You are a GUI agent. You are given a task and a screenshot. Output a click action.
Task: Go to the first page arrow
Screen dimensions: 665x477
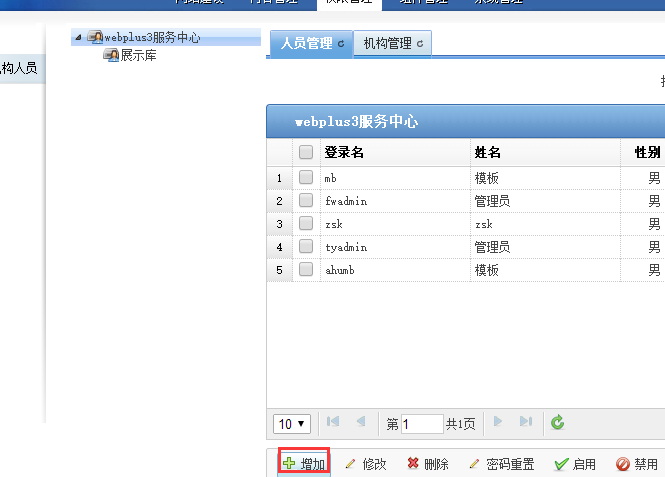333,423
